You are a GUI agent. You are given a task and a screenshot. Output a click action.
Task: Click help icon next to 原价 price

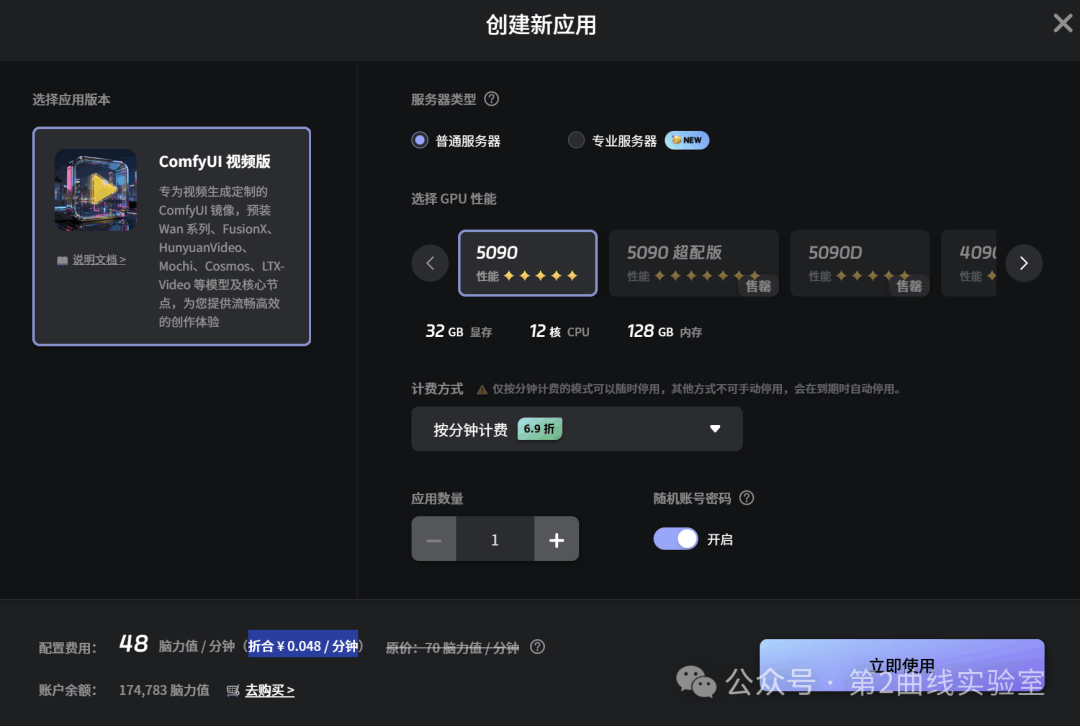click(537, 647)
